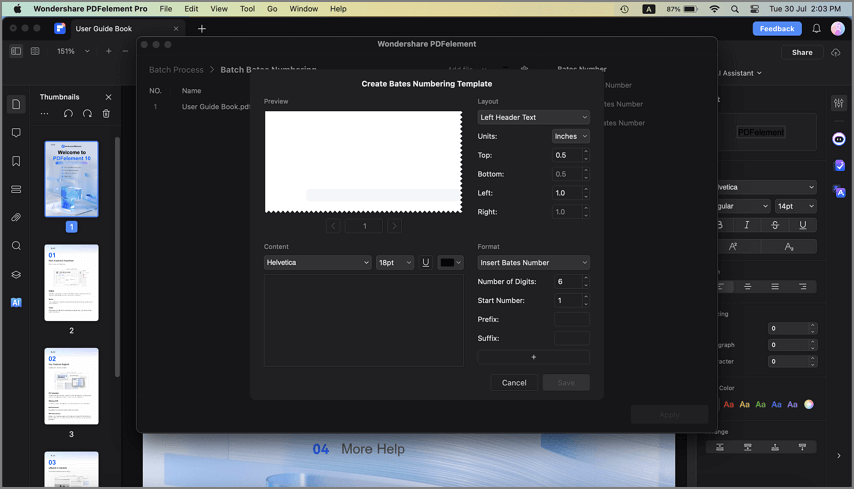Open the Layers icon in left sidebar
The height and width of the screenshot is (489, 854).
pos(16,274)
